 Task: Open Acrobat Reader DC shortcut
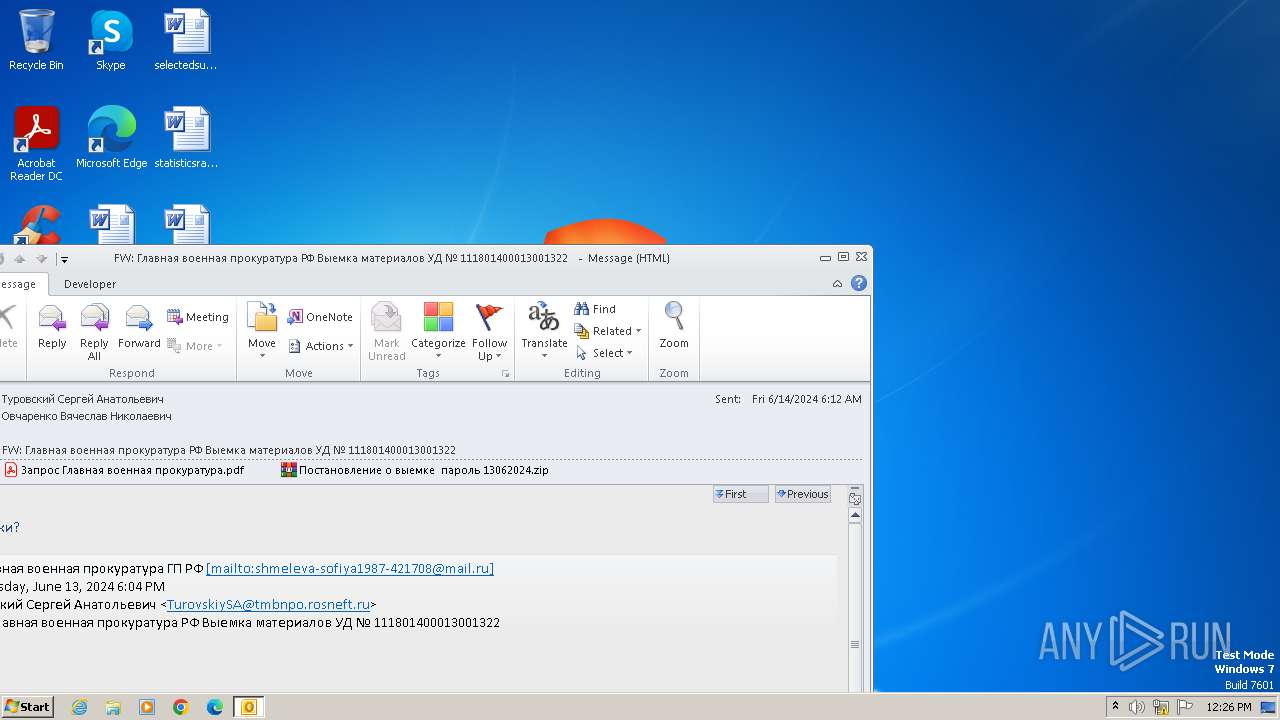tap(36, 144)
